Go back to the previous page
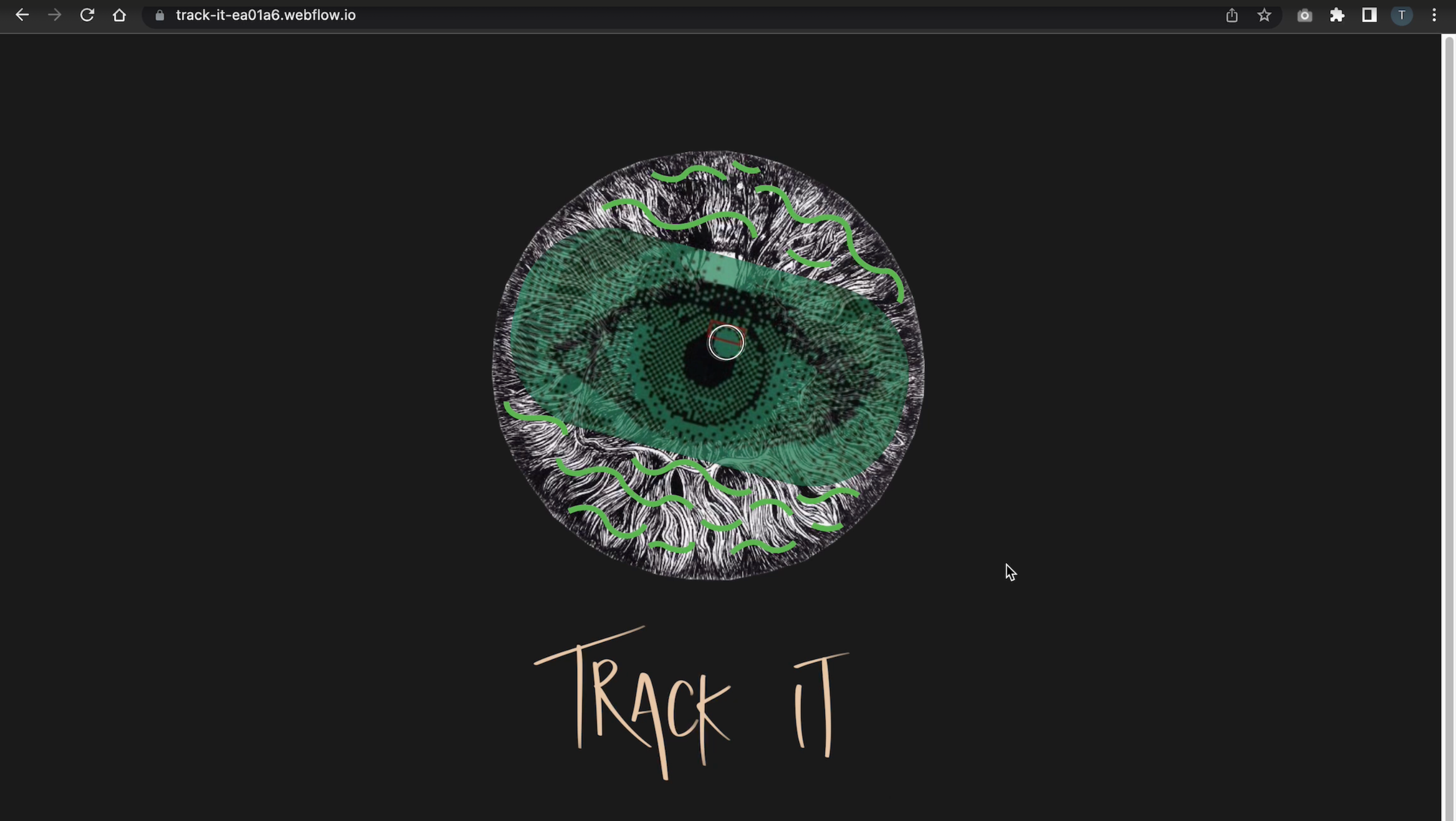This screenshot has height=821, width=1456. point(22,15)
